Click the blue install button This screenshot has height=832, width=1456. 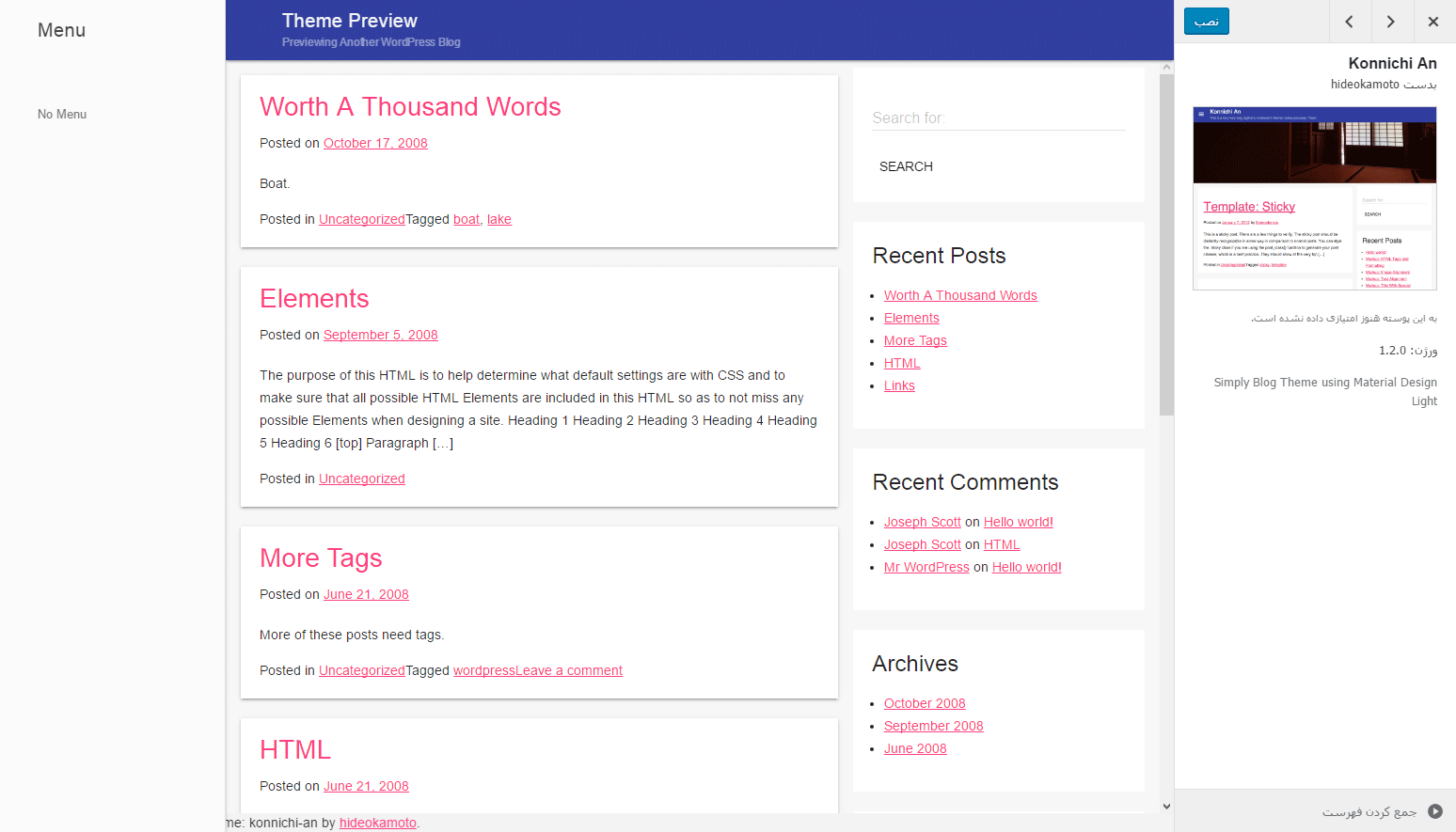(1207, 21)
